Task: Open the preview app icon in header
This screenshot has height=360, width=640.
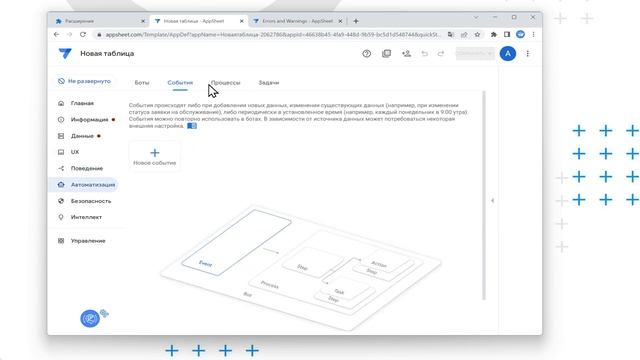Action: point(386,53)
